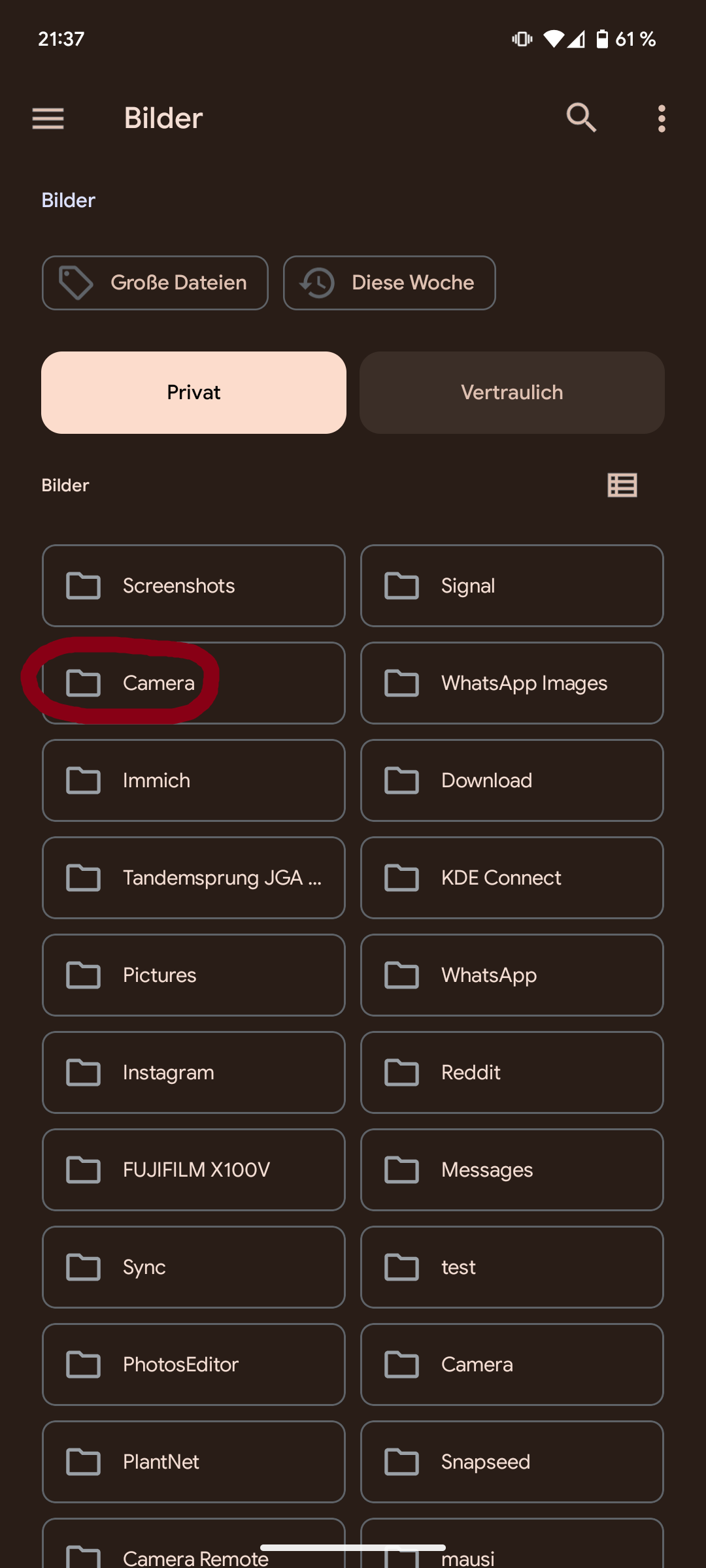Image resolution: width=706 pixels, height=1568 pixels.
Task: Open the Reddit folder
Action: point(512,1073)
